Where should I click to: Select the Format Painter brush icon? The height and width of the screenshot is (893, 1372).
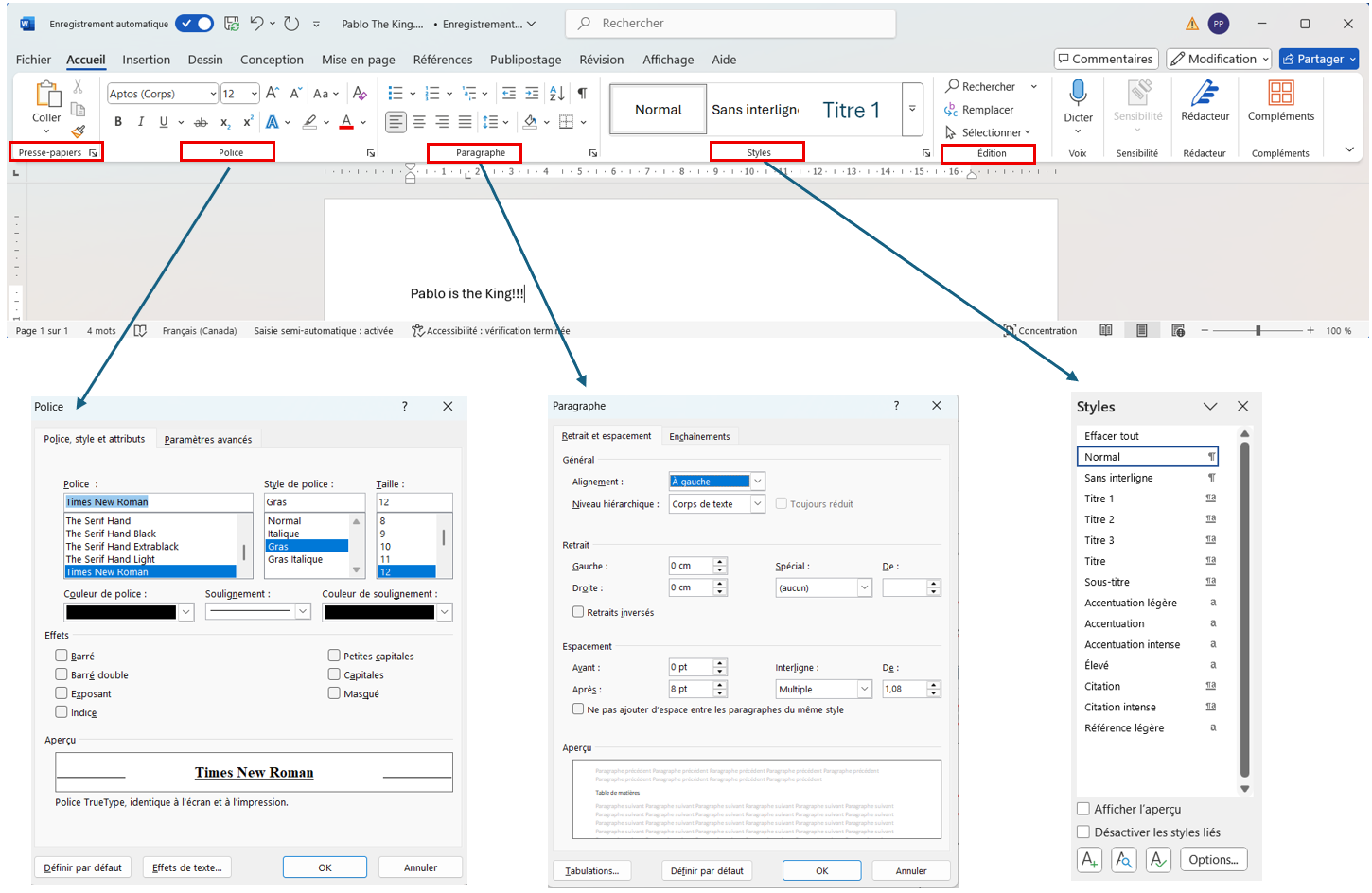pyautogui.click(x=79, y=131)
